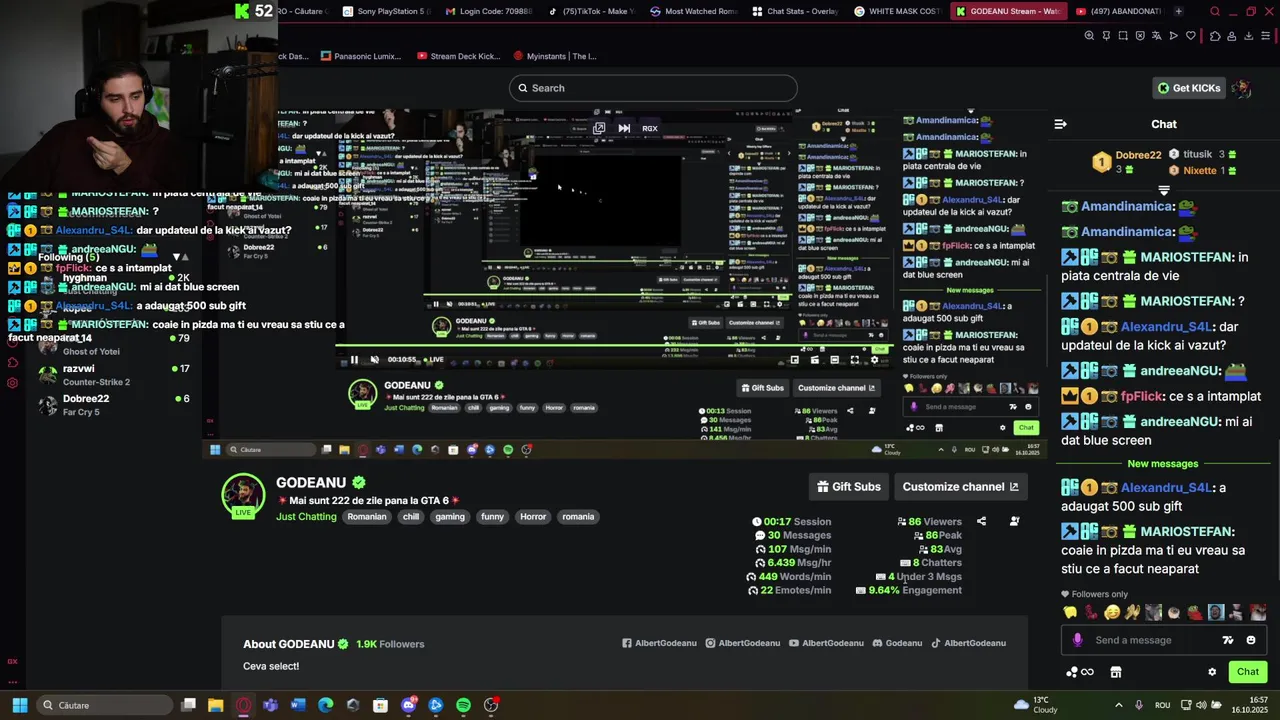1280x720 pixels.
Task: Open AlbertGodeanu Facebook link
Action: point(659,643)
